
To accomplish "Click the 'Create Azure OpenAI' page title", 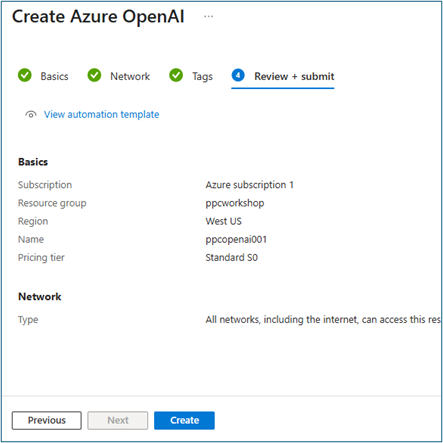I will (98, 17).
